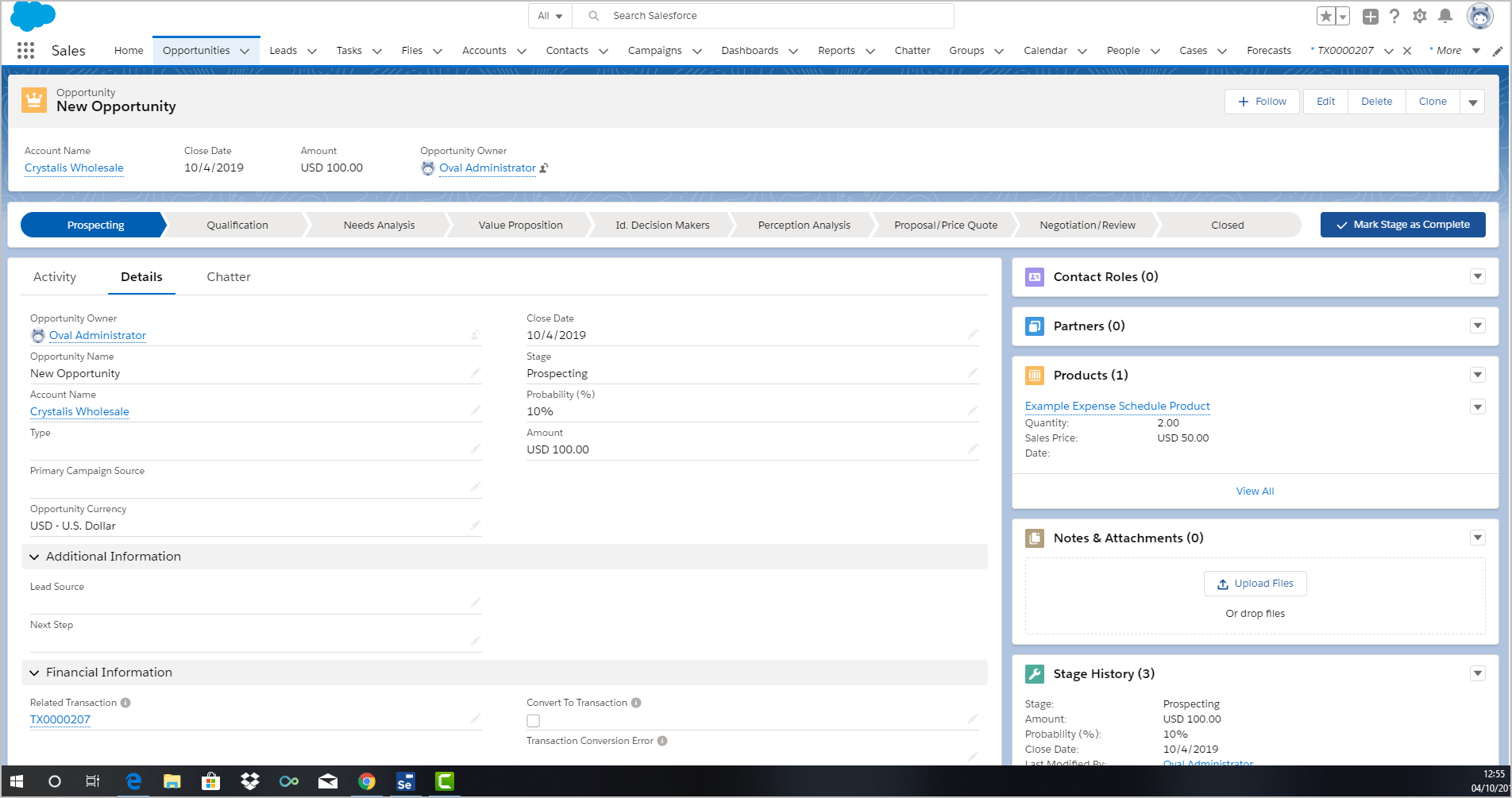This screenshot has height=798, width=1512.
Task: Open more actions dropdown next to Clone
Action: click(1473, 102)
